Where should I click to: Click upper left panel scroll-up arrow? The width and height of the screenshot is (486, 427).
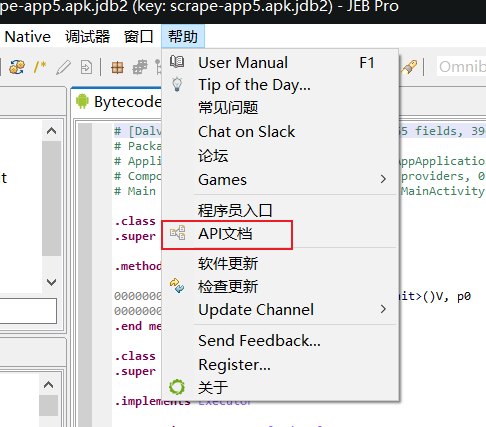click(x=51, y=131)
